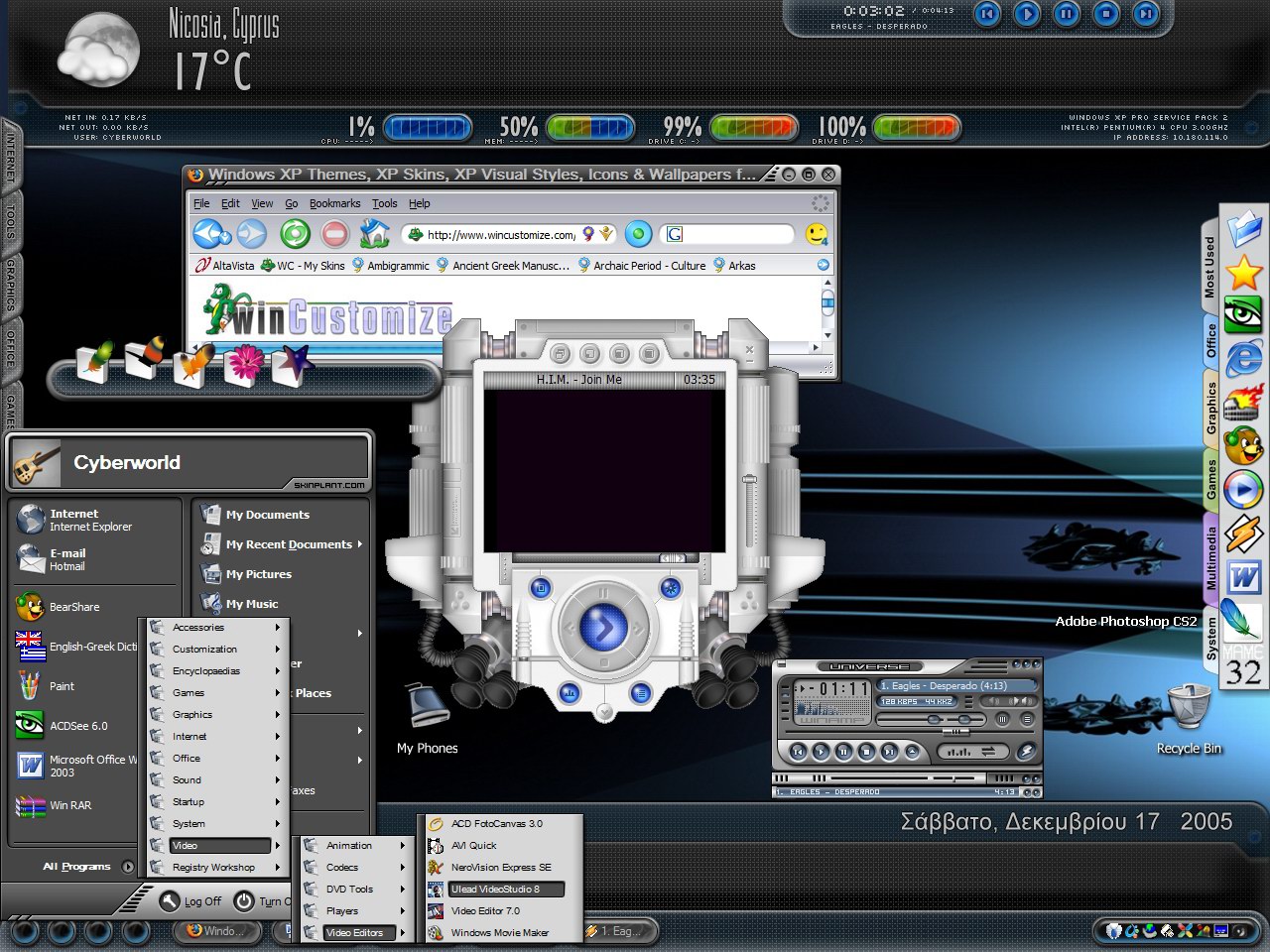Click the equalizer icon button on white player
Image resolution: width=1270 pixels, height=952 pixels.
point(570,693)
